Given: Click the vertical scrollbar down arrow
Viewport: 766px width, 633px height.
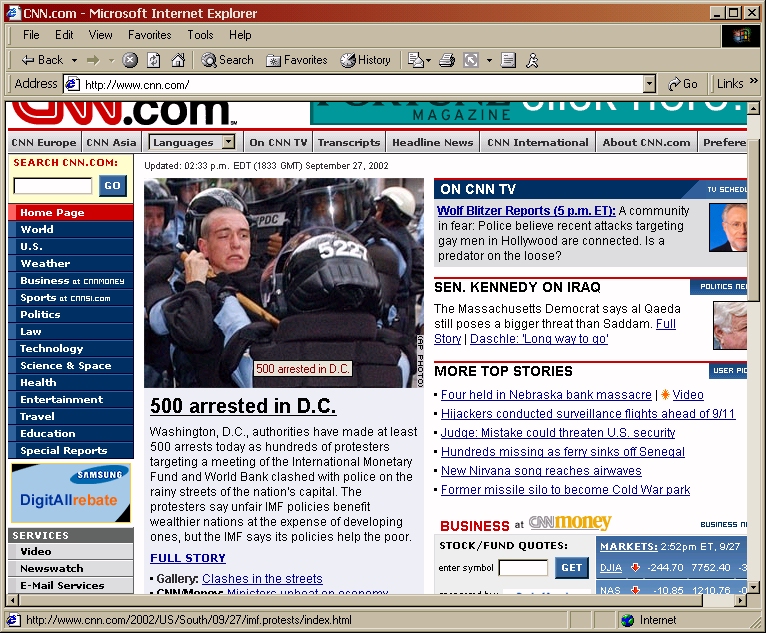Looking at the screenshot, I should coord(754,587).
